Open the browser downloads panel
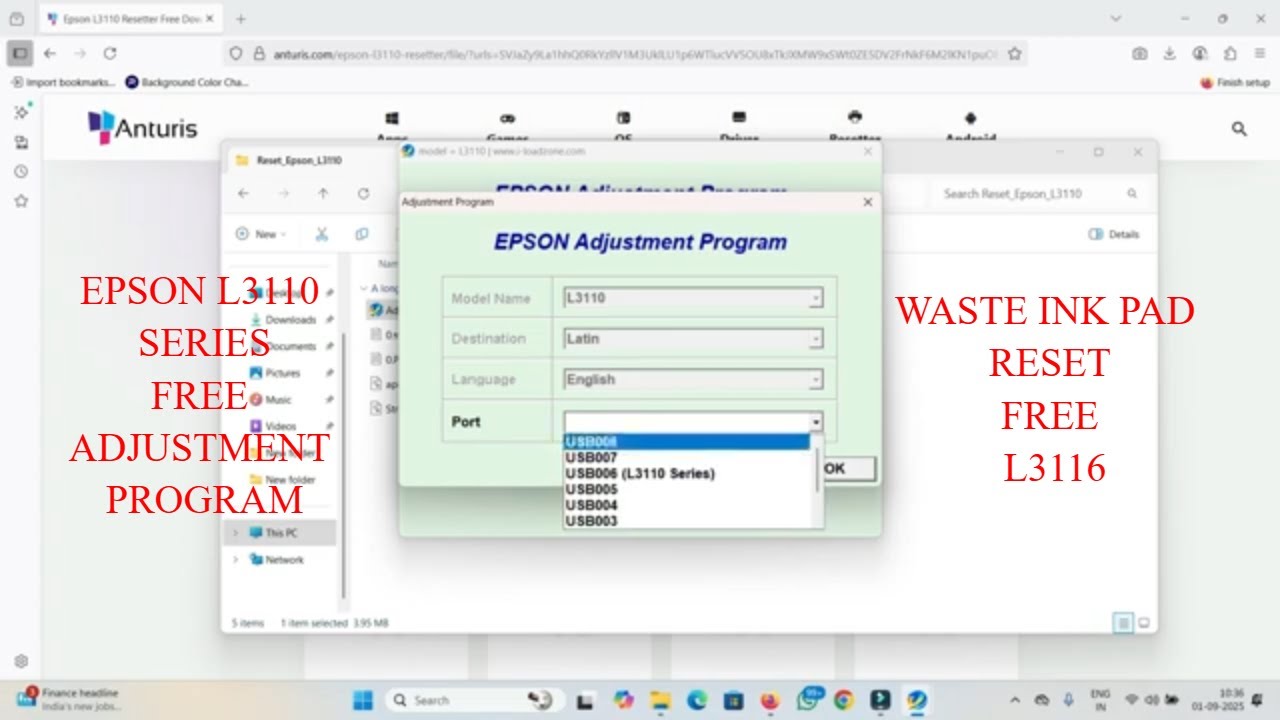 tap(1170, 54)
